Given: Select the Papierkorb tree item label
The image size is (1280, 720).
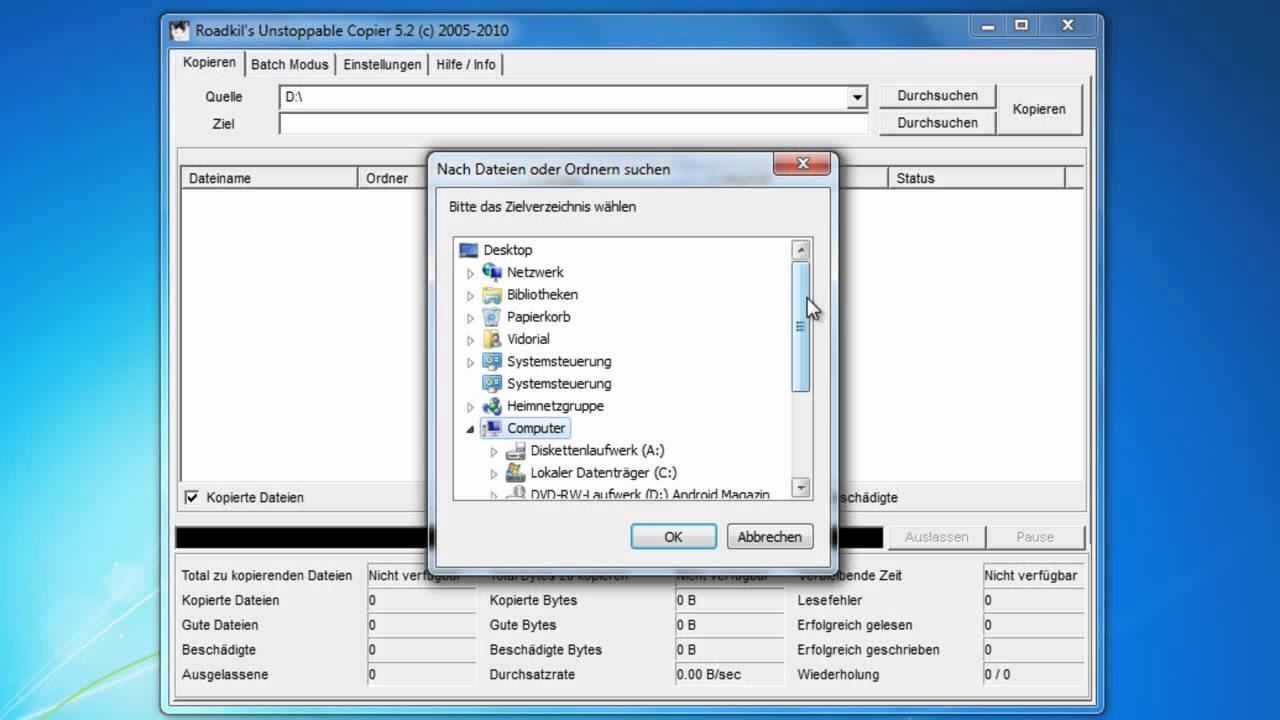Looking at the screenshot, I should coord(538,317).
